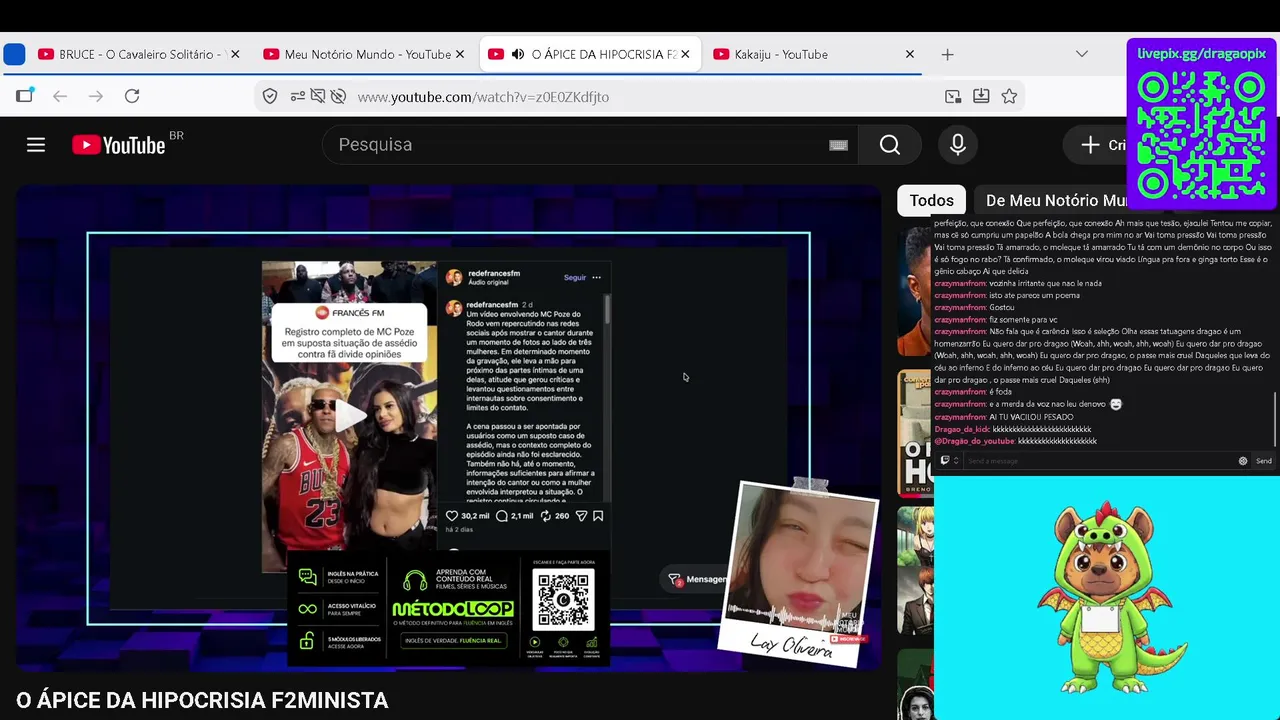Mute the playing tab via its speaker icon
This screenshot has width=1280, height=720.
(x=518, y=54)
